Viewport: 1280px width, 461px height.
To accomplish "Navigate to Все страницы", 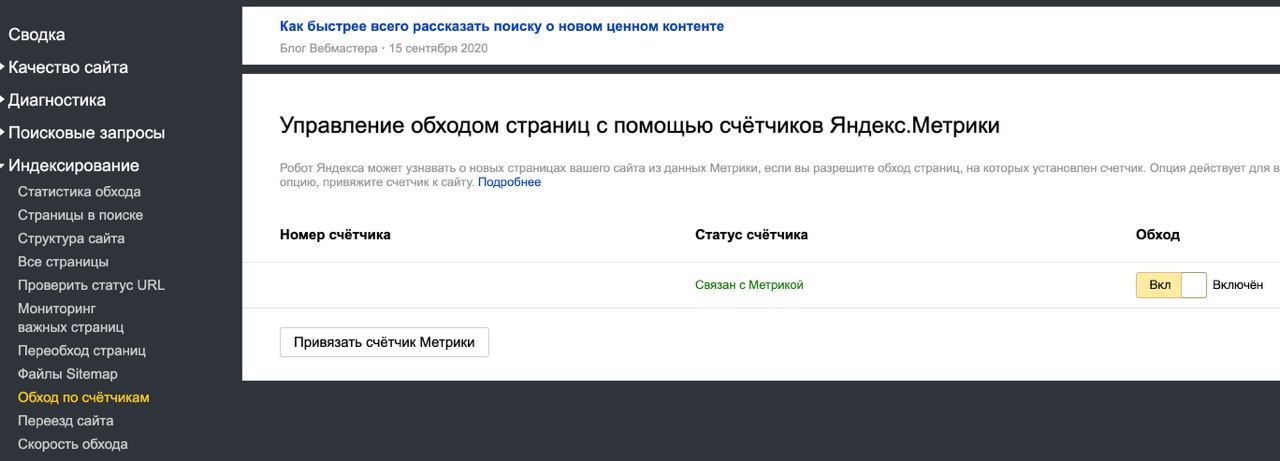I will pos(63,262).
